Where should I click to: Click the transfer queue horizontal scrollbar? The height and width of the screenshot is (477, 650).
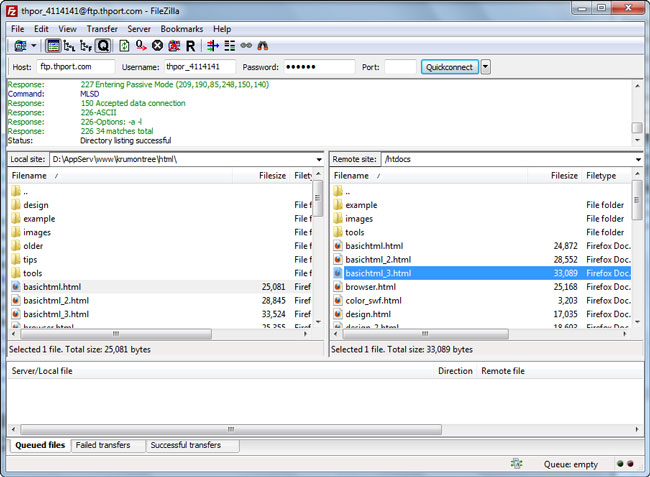(x=231, y=429)
